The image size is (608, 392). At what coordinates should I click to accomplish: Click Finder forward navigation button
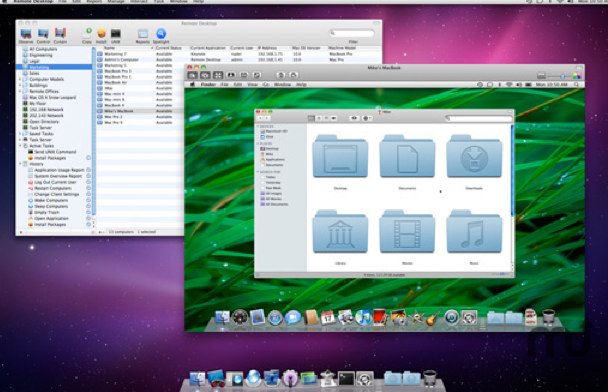[x=267, y=118]
